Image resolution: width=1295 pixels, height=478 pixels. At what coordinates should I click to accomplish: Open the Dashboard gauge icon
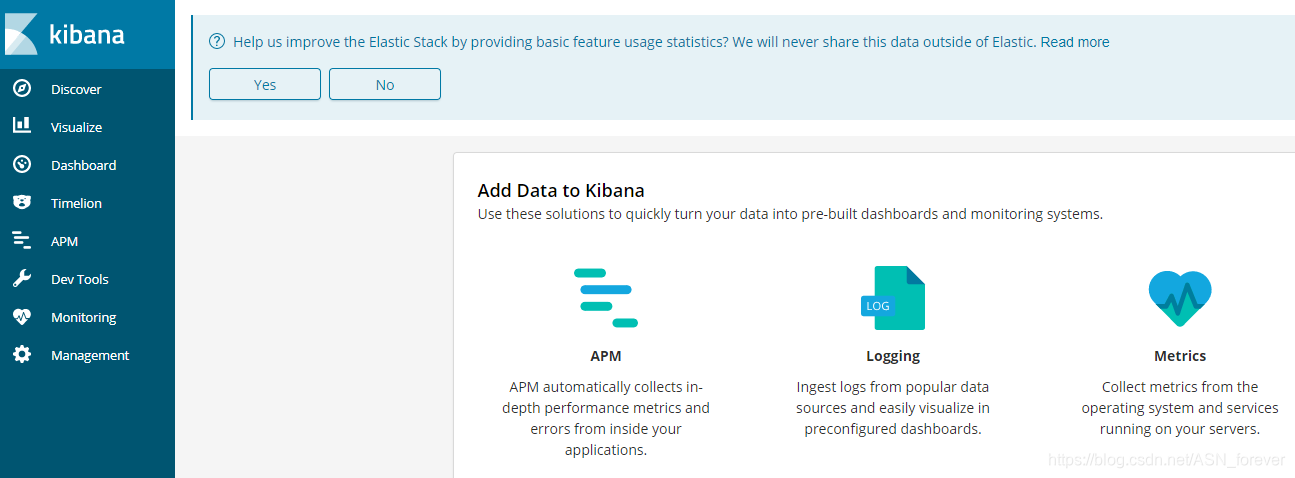tap(22, 164)
